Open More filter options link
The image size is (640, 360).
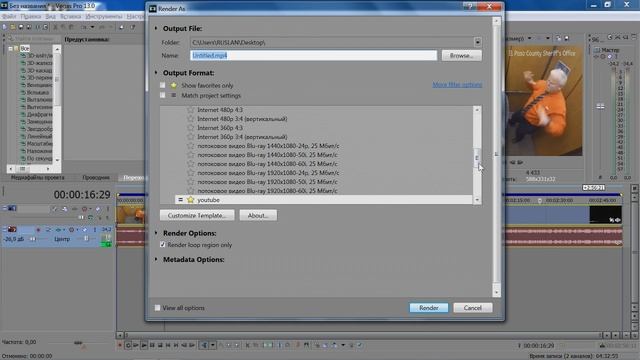pyautogui.click(x=457, y=84)
